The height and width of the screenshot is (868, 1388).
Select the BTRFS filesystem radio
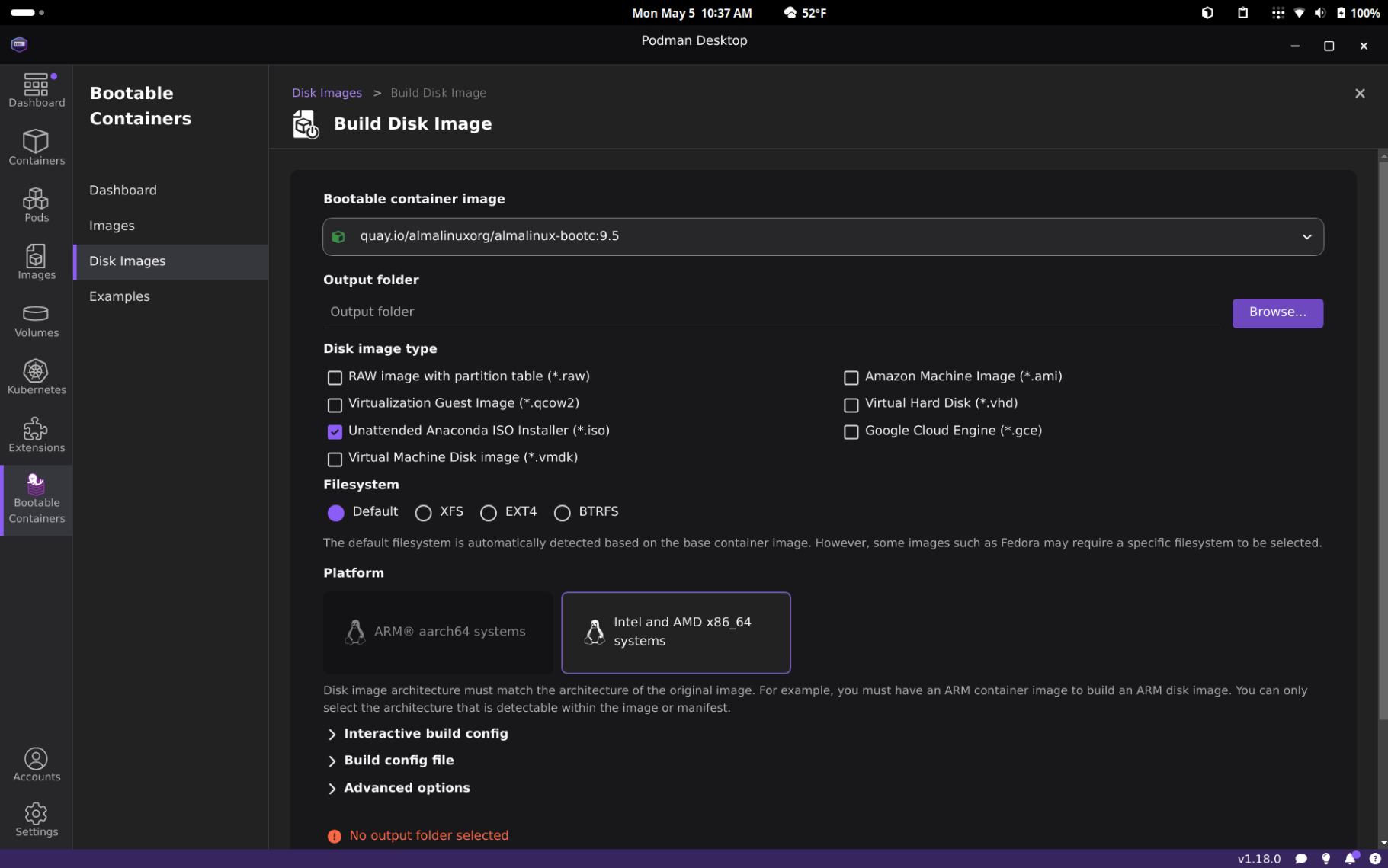(563, 513)
